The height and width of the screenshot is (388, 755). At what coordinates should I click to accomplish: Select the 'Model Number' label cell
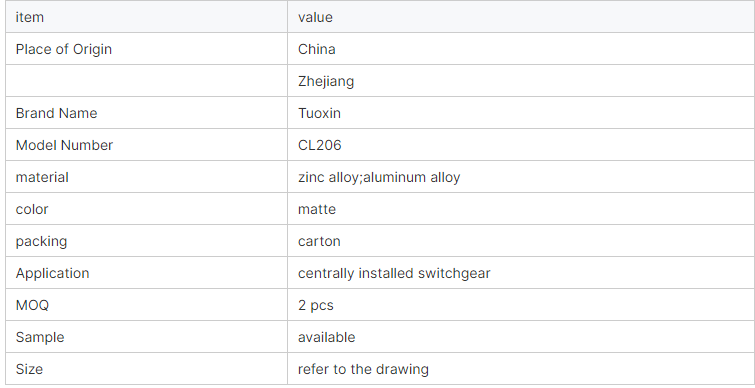(146, 145)
